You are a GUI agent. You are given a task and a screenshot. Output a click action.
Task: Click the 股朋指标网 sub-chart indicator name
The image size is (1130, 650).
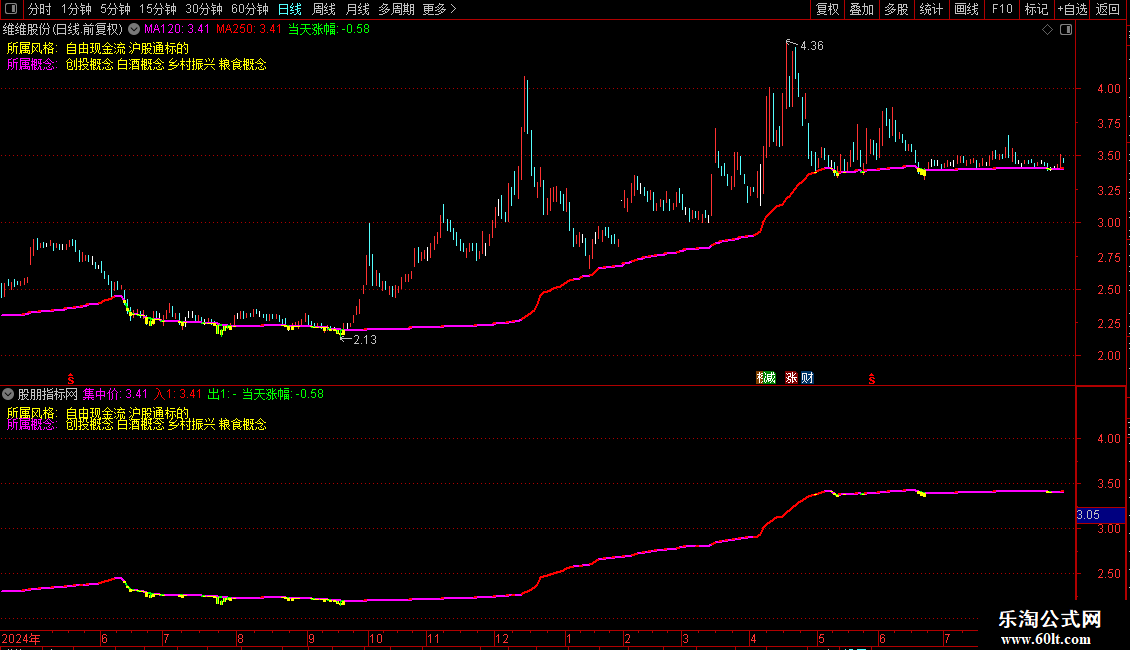pyautogui.click(x=48, y=394)
